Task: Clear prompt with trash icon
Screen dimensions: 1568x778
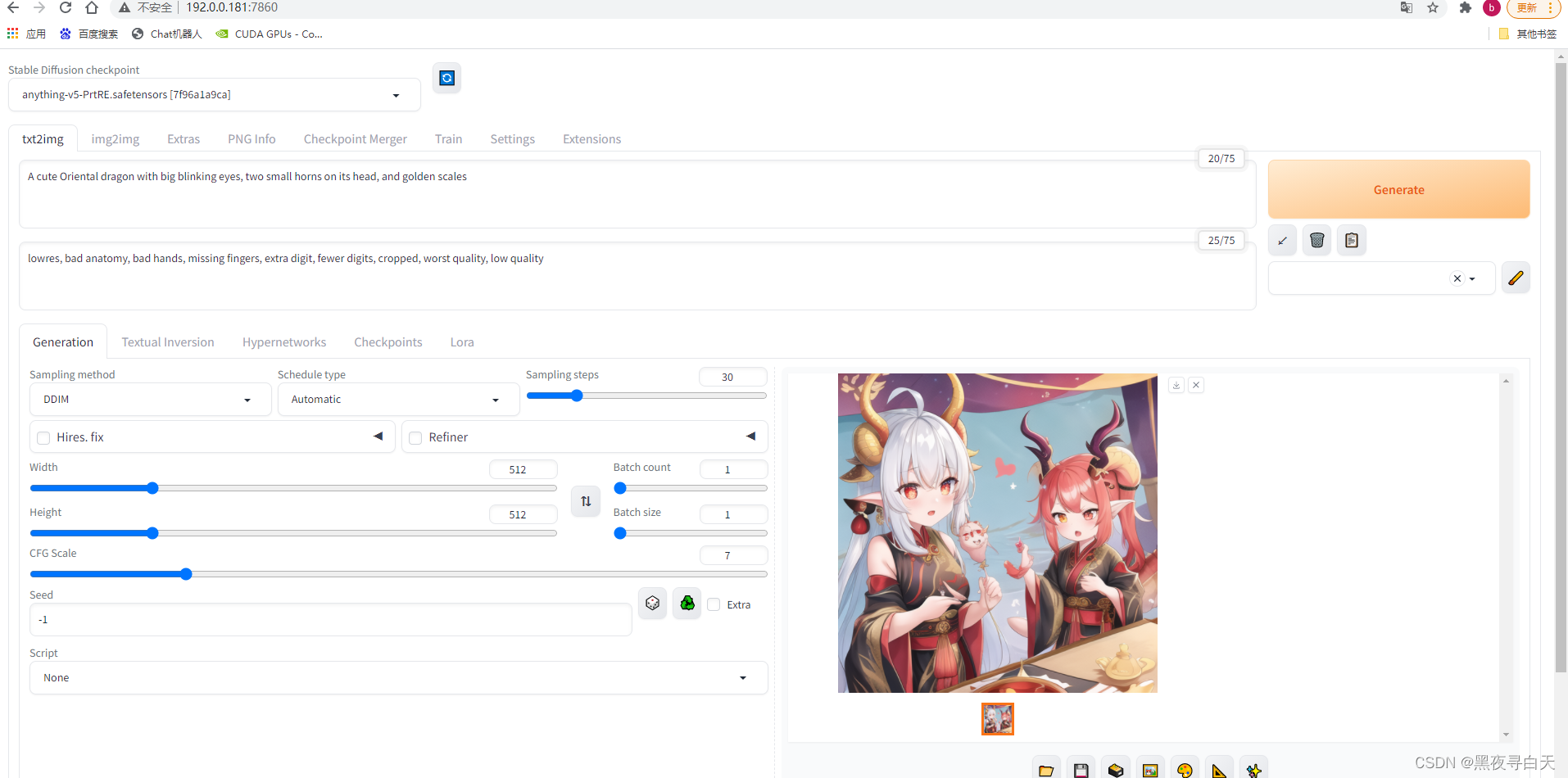Action: [1316, 240]
